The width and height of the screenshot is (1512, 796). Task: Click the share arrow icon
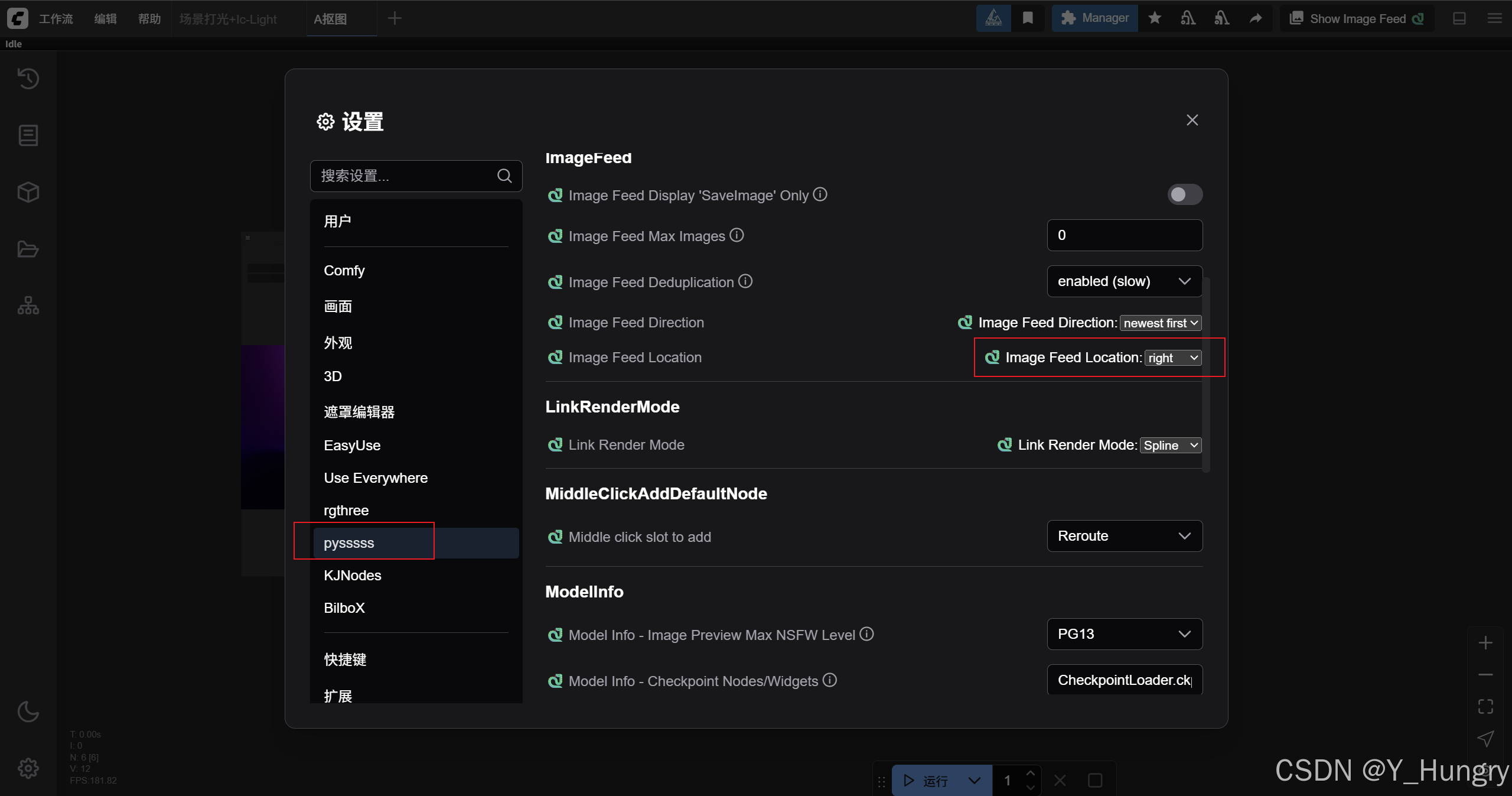coord(1256,18)
